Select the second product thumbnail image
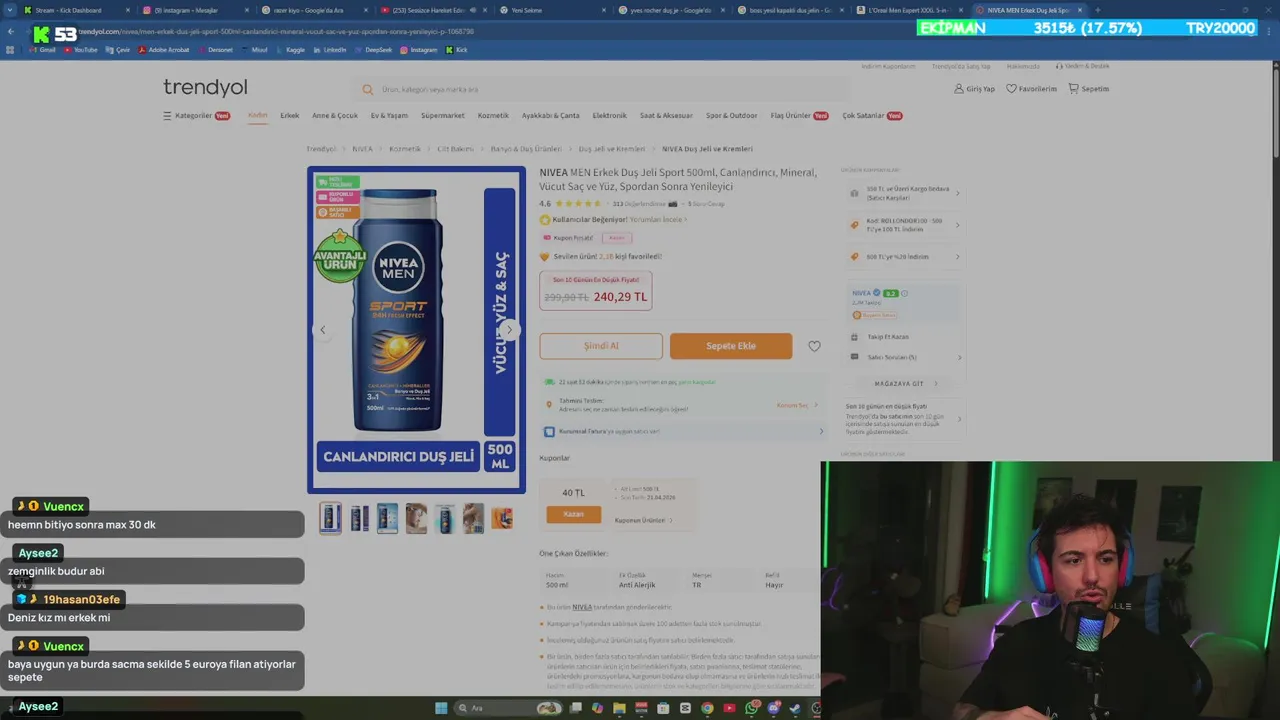The image size is (1280, 720). (x=359, y=518)
